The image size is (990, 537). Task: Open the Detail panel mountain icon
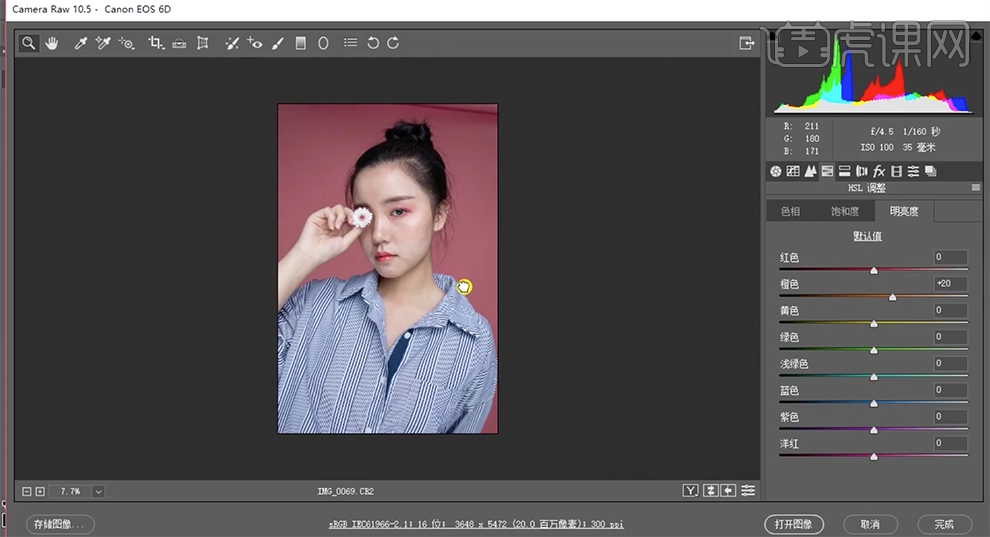click(810, 171)
